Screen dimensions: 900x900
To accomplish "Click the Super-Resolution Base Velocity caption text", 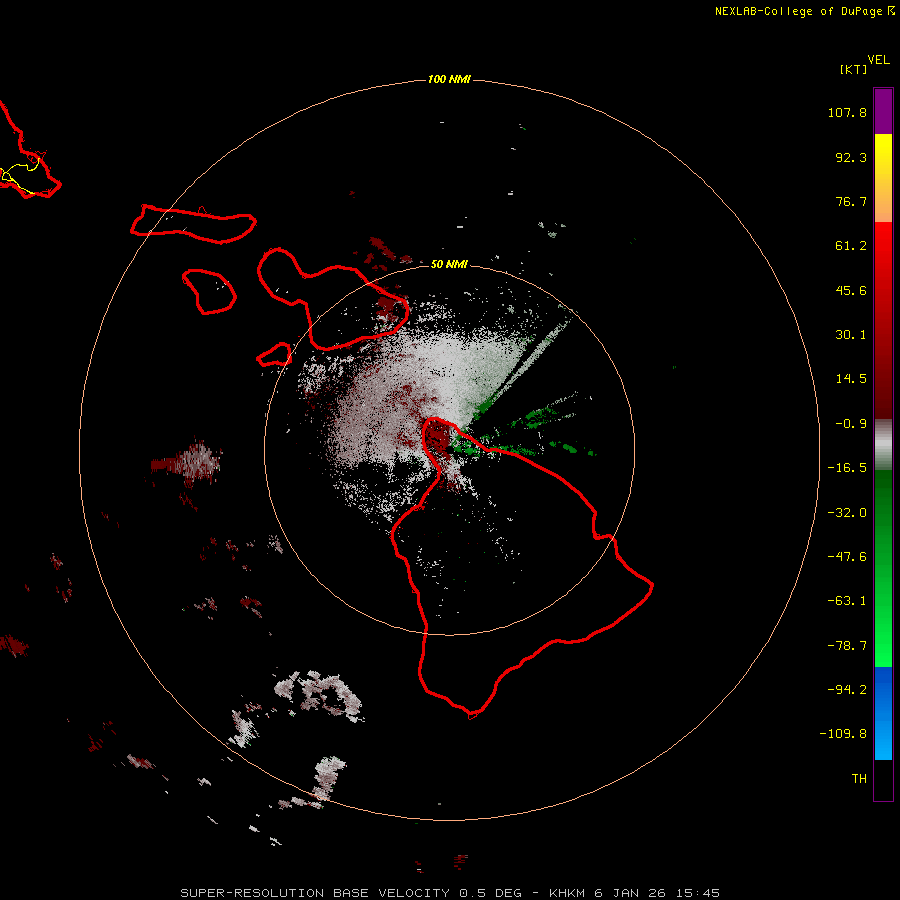I will 450,893.
